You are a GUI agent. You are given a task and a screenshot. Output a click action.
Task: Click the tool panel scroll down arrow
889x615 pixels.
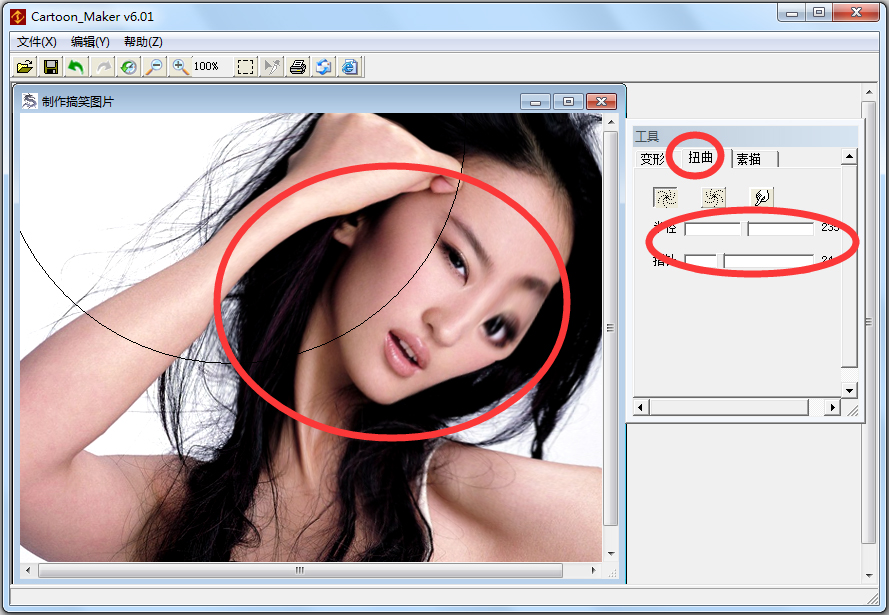pyautogui.click(x=849, y=390)
